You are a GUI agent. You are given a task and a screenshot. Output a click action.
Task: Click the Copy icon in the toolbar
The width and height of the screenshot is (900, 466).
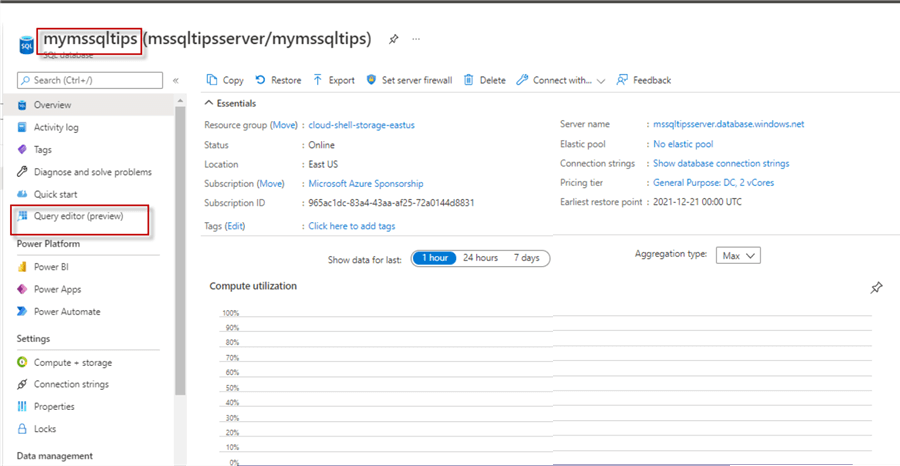(212, 80)
